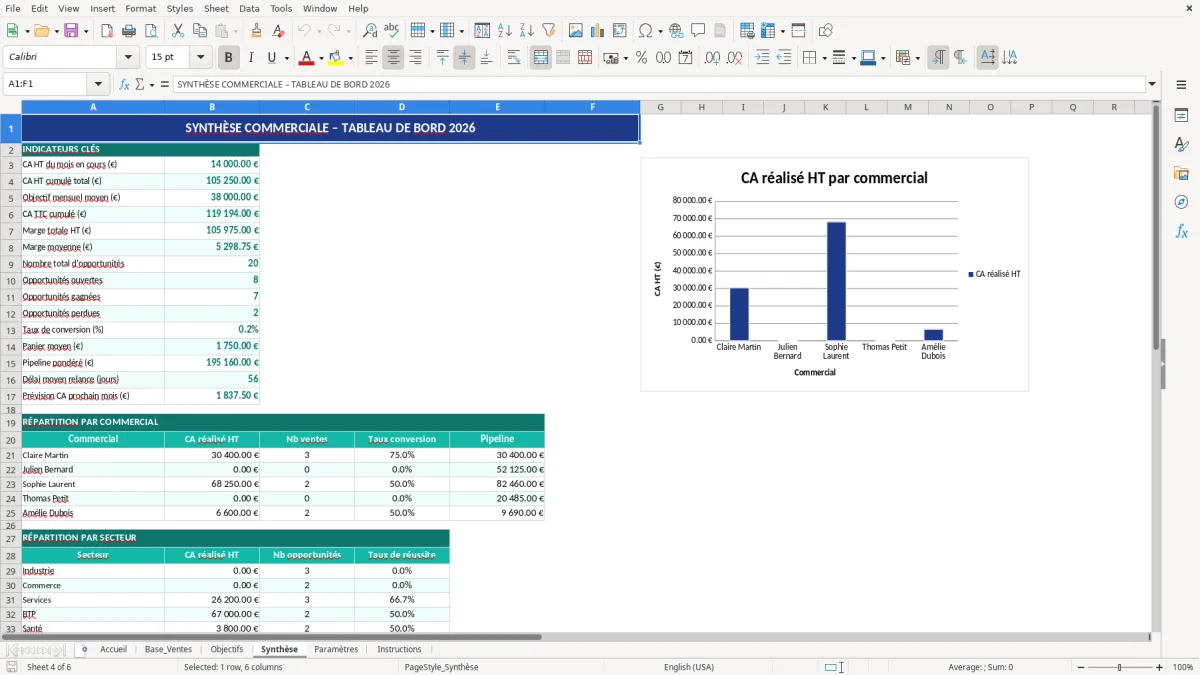The height and width of the screenshot is (675, 1200).
Task: Open the Sheet menu
Action: [216, 8]
